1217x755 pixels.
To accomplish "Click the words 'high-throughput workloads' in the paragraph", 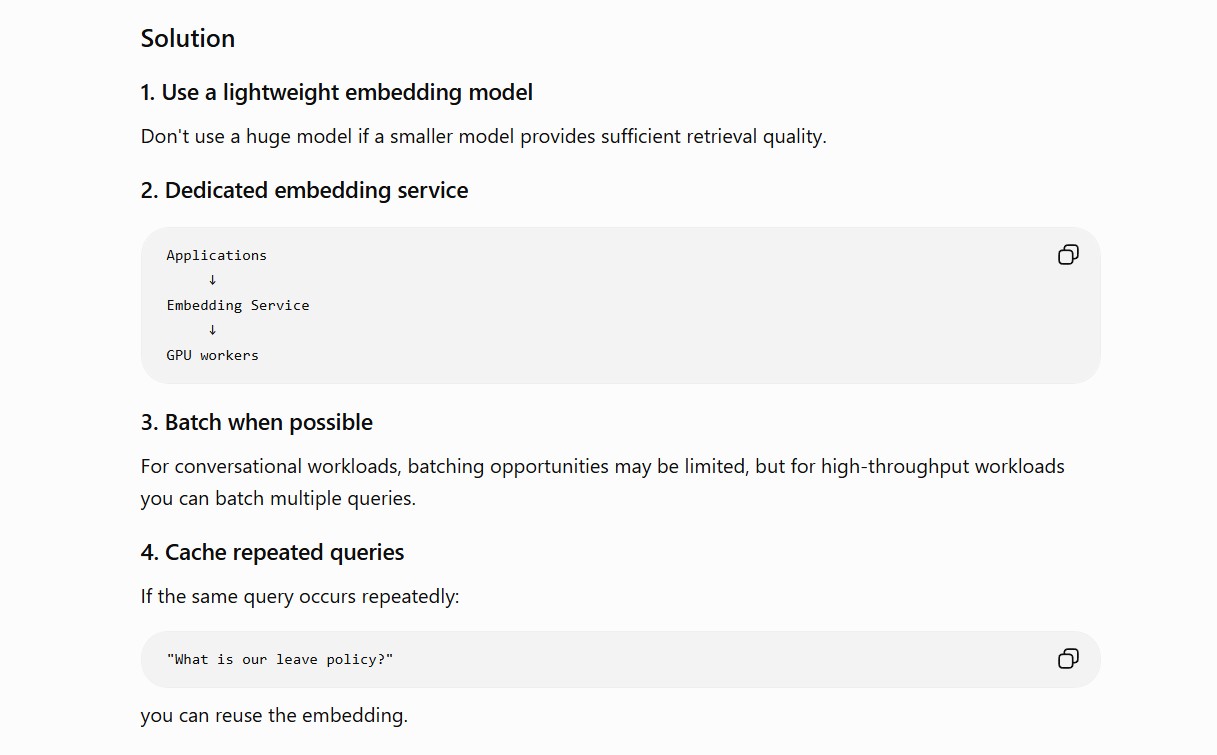I will pyautogui.click(x=943, y=466).
